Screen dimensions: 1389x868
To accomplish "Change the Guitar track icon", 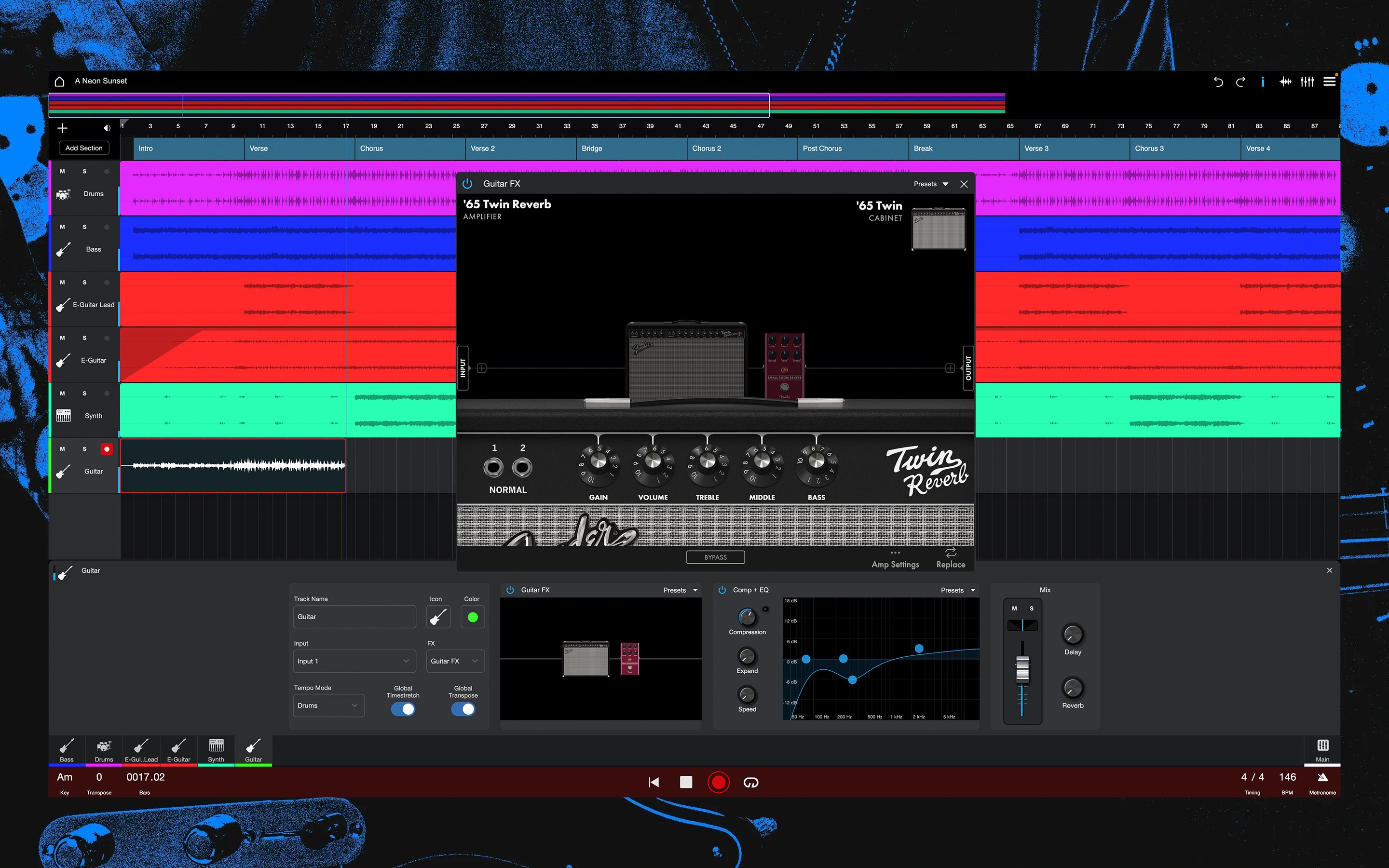I will (x=438, y=617).
